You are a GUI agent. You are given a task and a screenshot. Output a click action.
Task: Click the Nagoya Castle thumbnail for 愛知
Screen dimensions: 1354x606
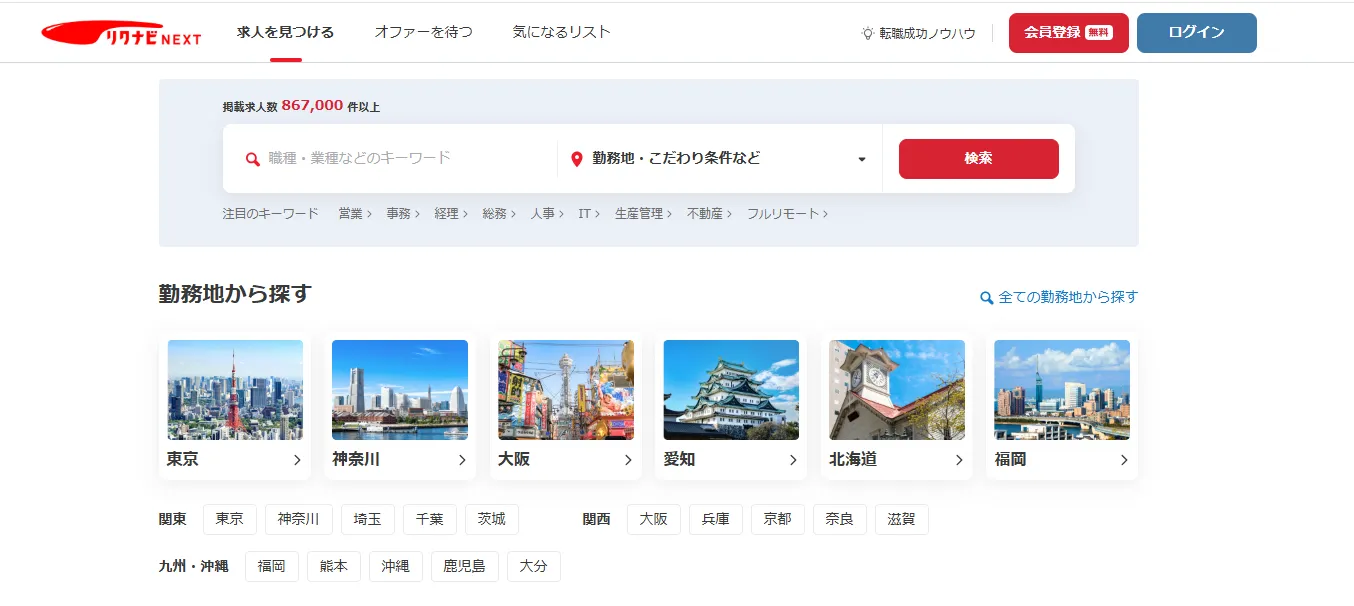click(x=731, y=390)
